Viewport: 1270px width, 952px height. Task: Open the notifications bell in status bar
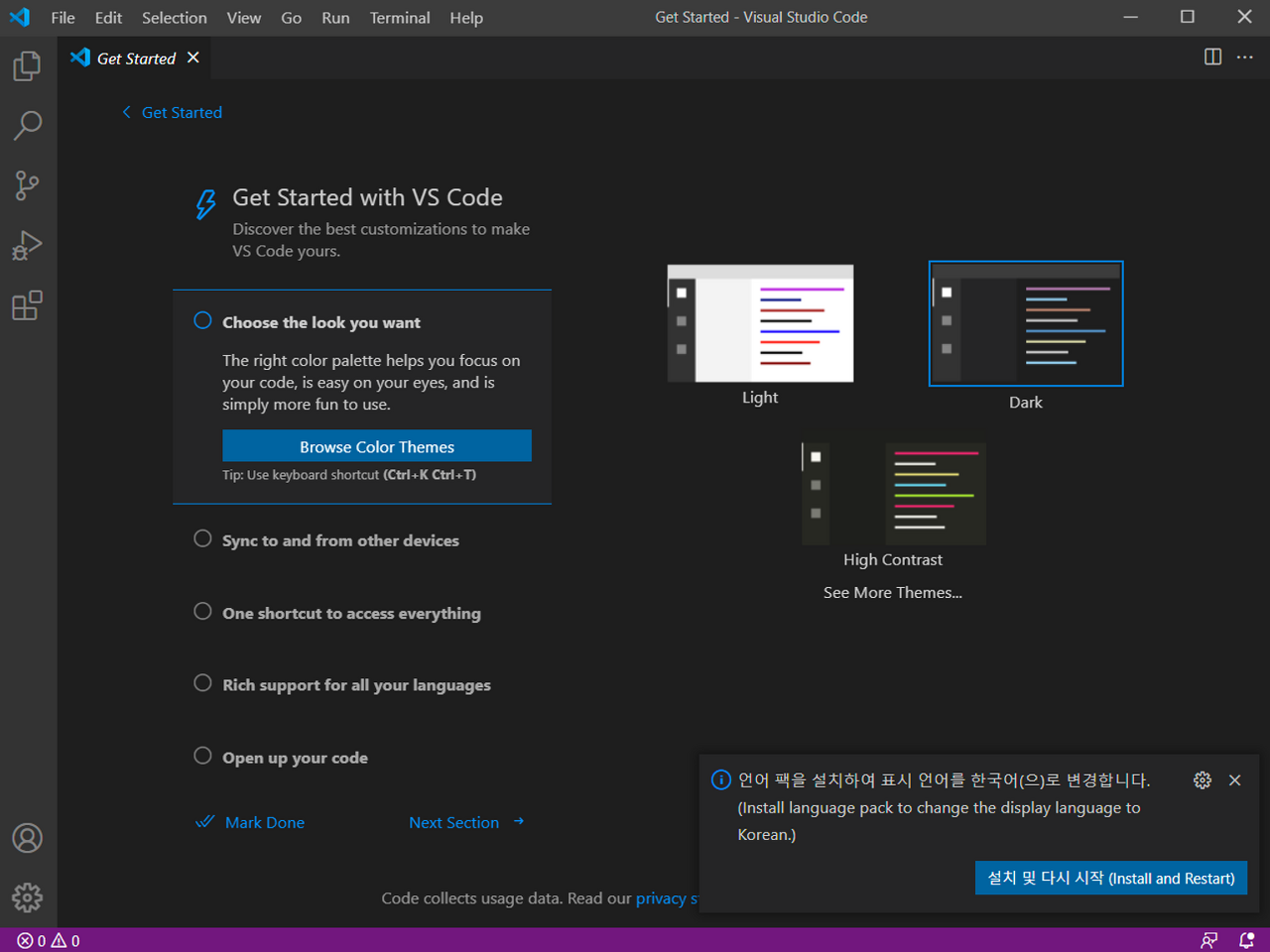[x=1247, y=940]
